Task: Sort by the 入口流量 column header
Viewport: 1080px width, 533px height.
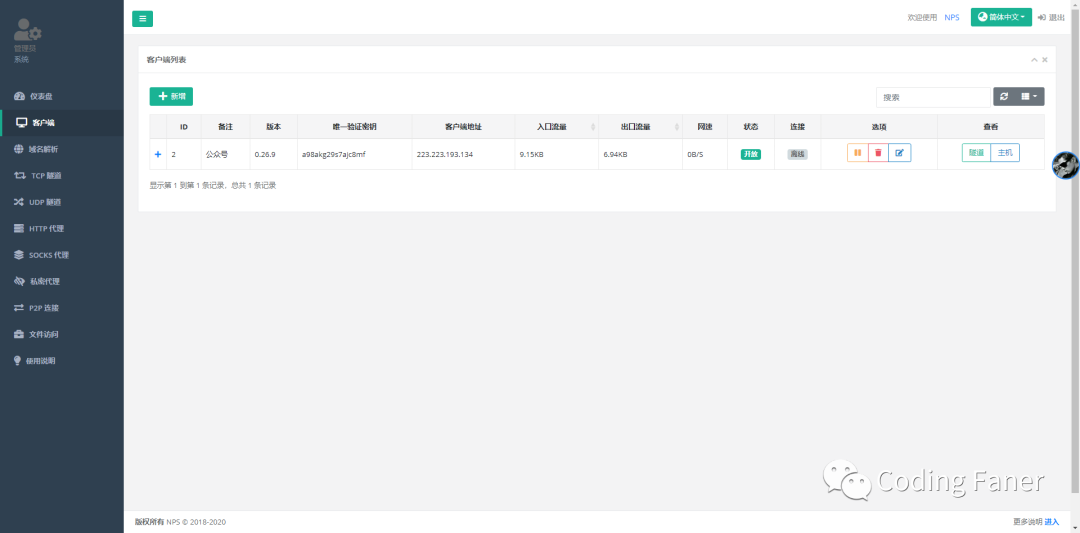Action: (x=557, y=127)
